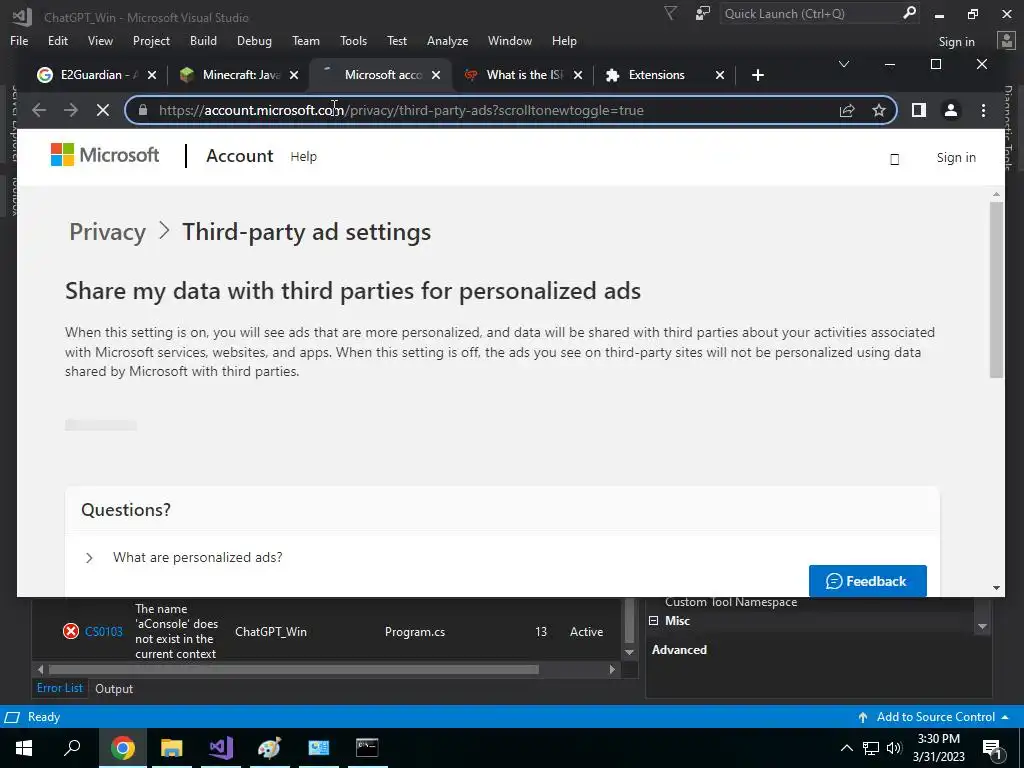The height and width of the screenshot is (768, 1024).
Task: Bookmark this page with the star icon
Action: 879,110
